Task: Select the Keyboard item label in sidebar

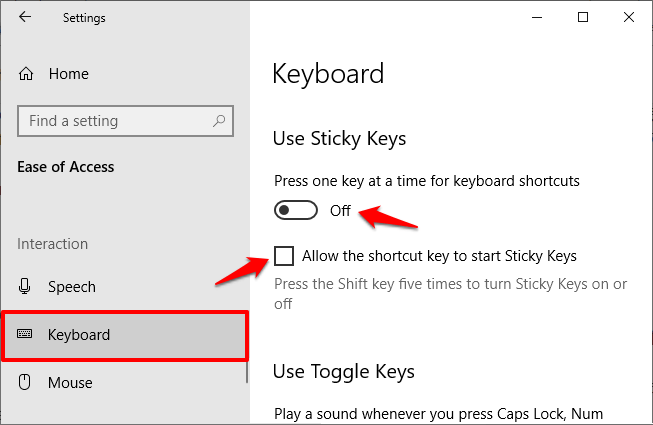Action: (79, 335)
